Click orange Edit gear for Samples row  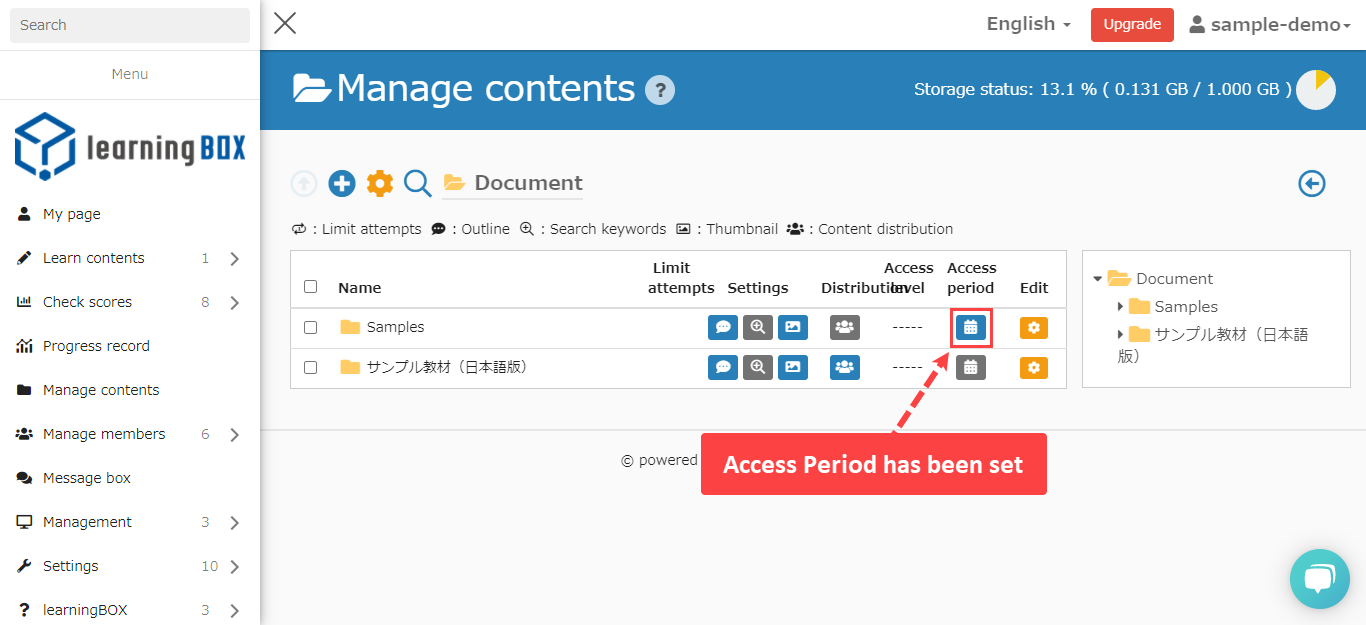click(x=1034, y=327)
